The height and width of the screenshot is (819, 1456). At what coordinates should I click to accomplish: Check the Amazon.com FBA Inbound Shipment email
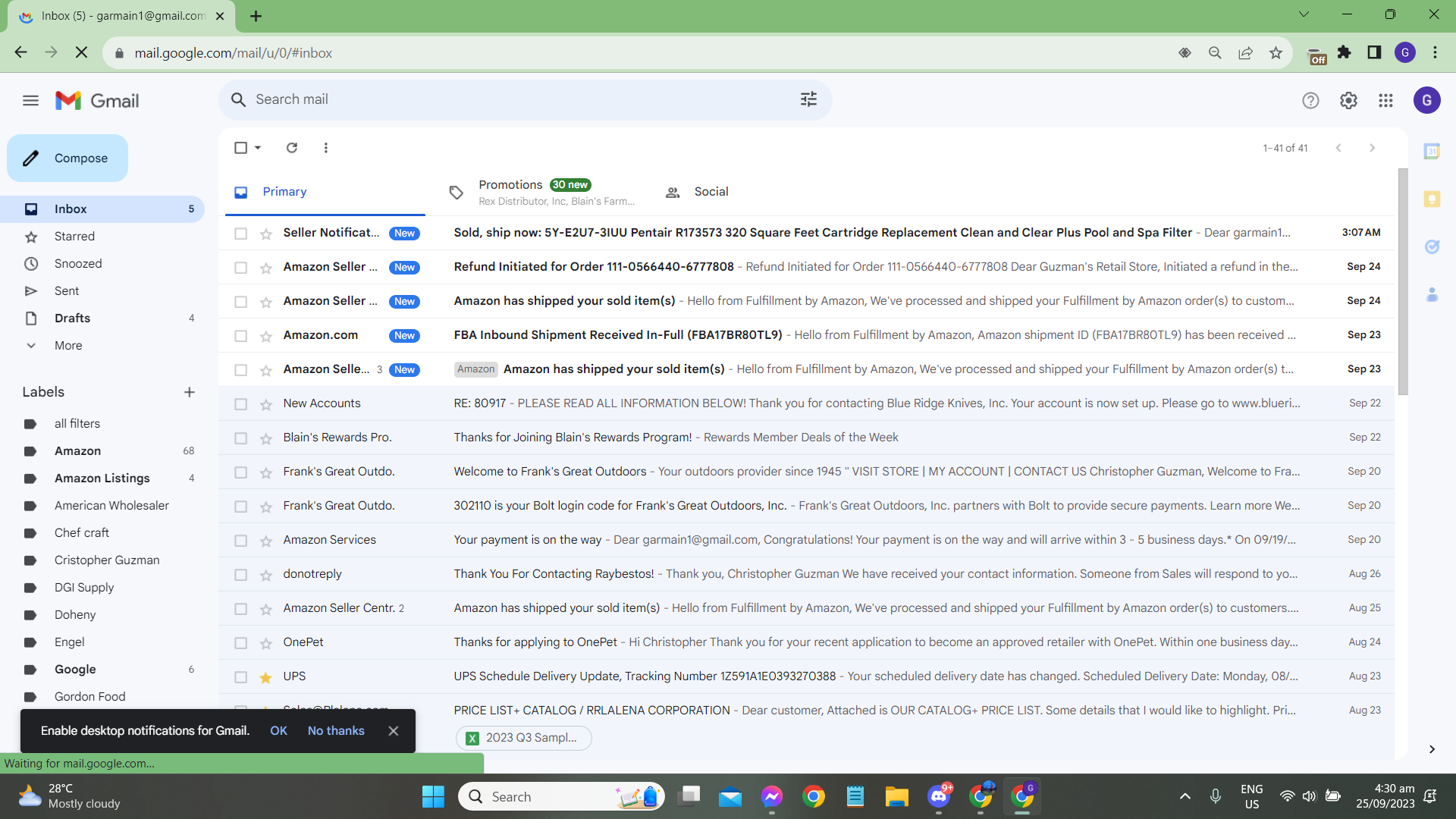pos(240,336)
